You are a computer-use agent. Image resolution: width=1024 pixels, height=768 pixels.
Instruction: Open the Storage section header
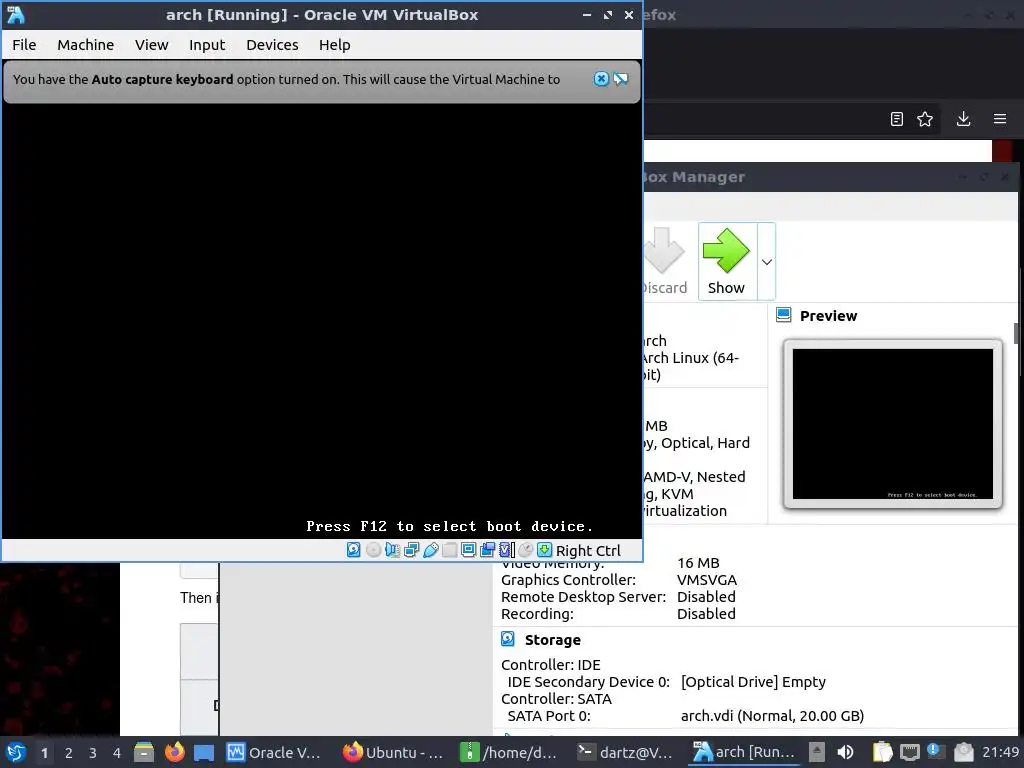pyautogui.click(x=552, y=640)
